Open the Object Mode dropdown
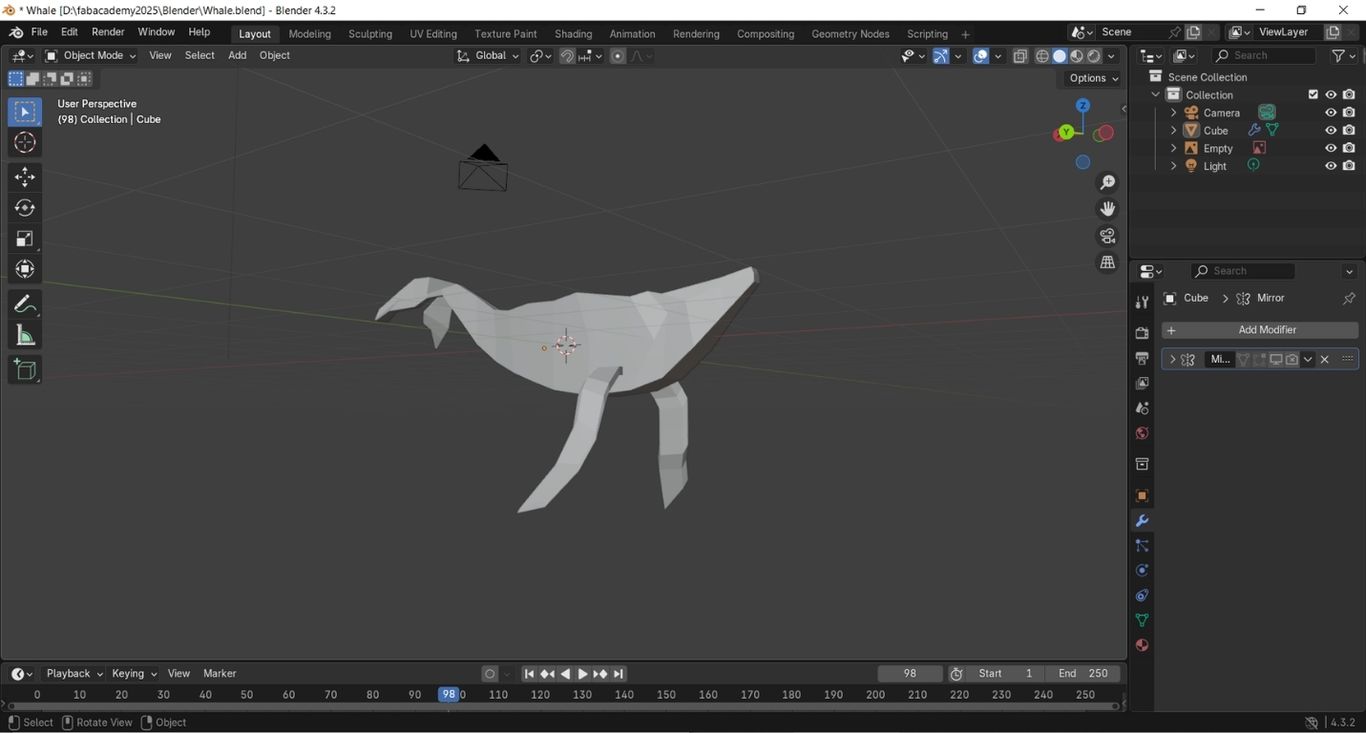1366x733 pixels. pyautogui.click(x=91, y=56)
